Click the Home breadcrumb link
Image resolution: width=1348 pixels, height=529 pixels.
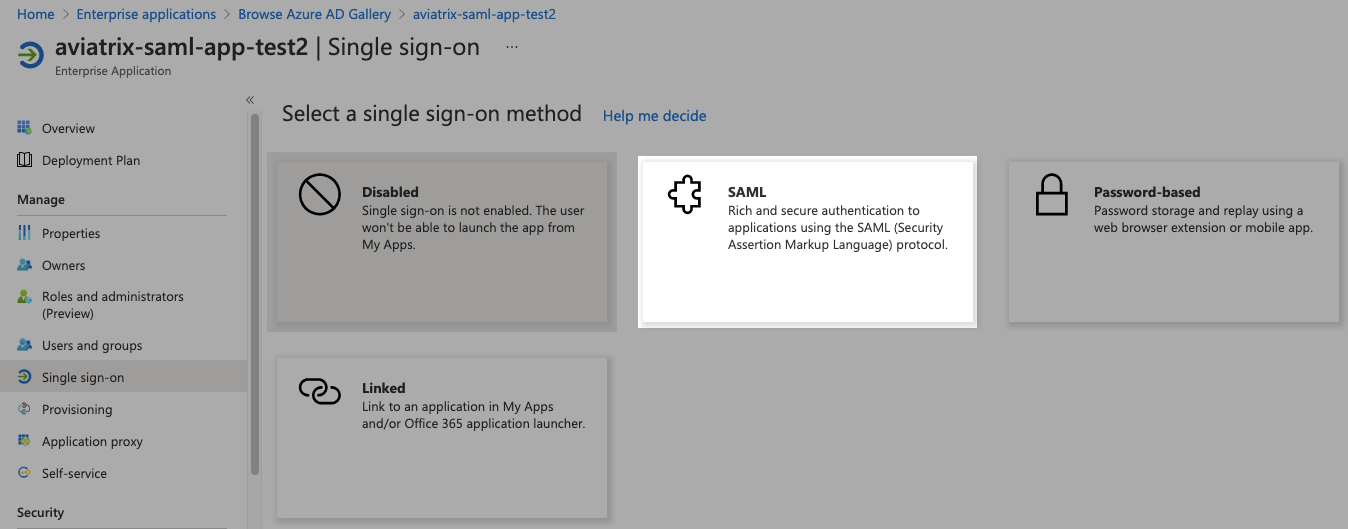[36, 14]
